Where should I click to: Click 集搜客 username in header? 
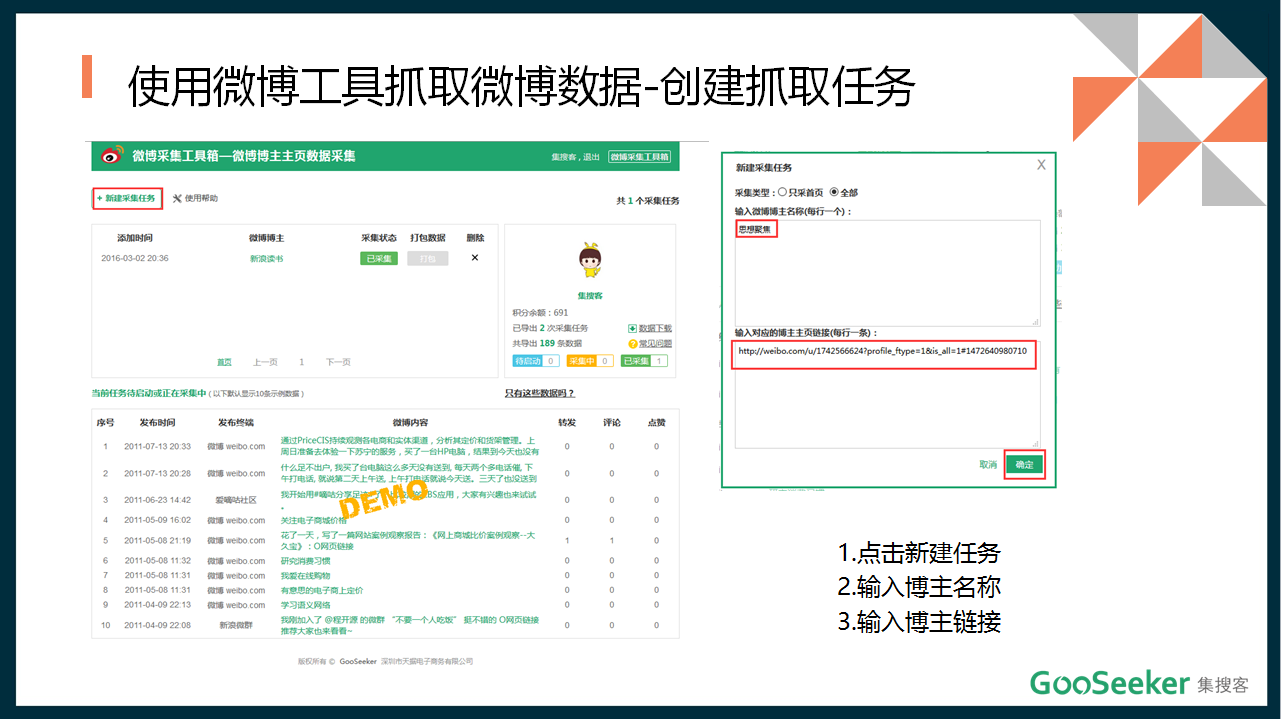click(x=565, y=157)
